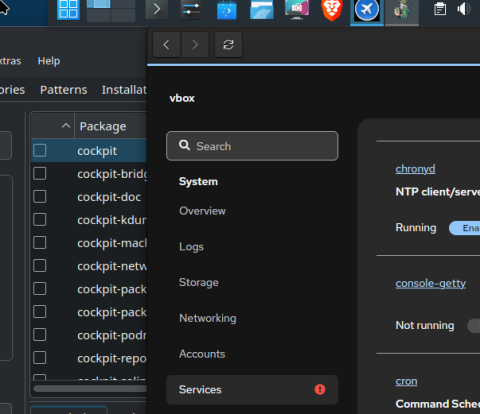This screenshot has width=480, height=414.
Task: Switch to Installation tab in YaST
Action: pos(124,90)
